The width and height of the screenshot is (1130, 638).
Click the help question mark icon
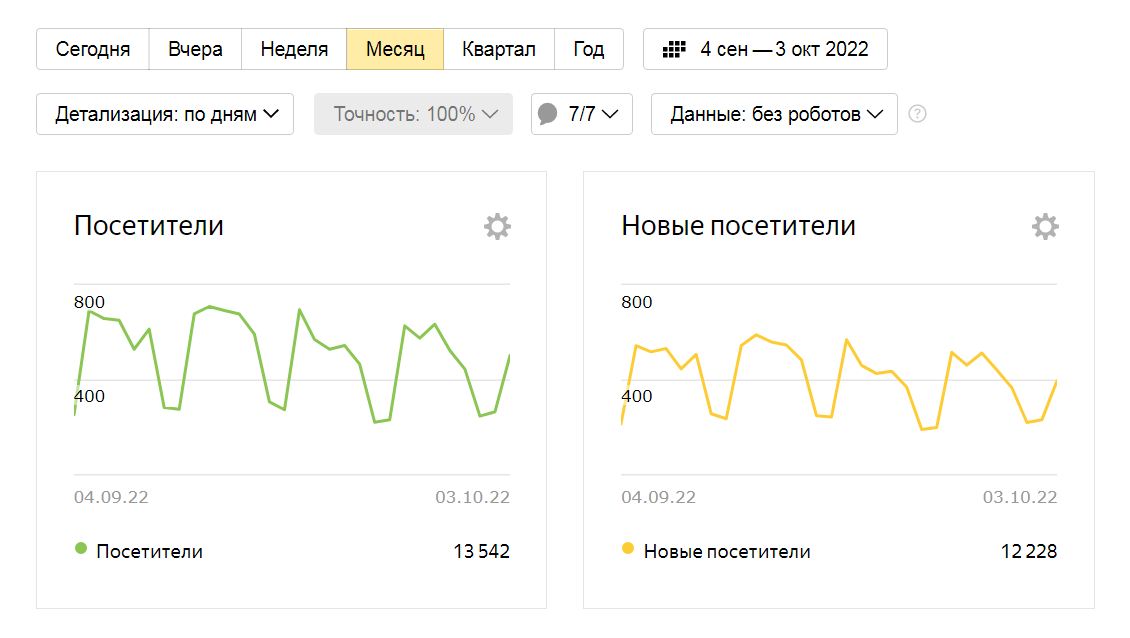[917, 114]
